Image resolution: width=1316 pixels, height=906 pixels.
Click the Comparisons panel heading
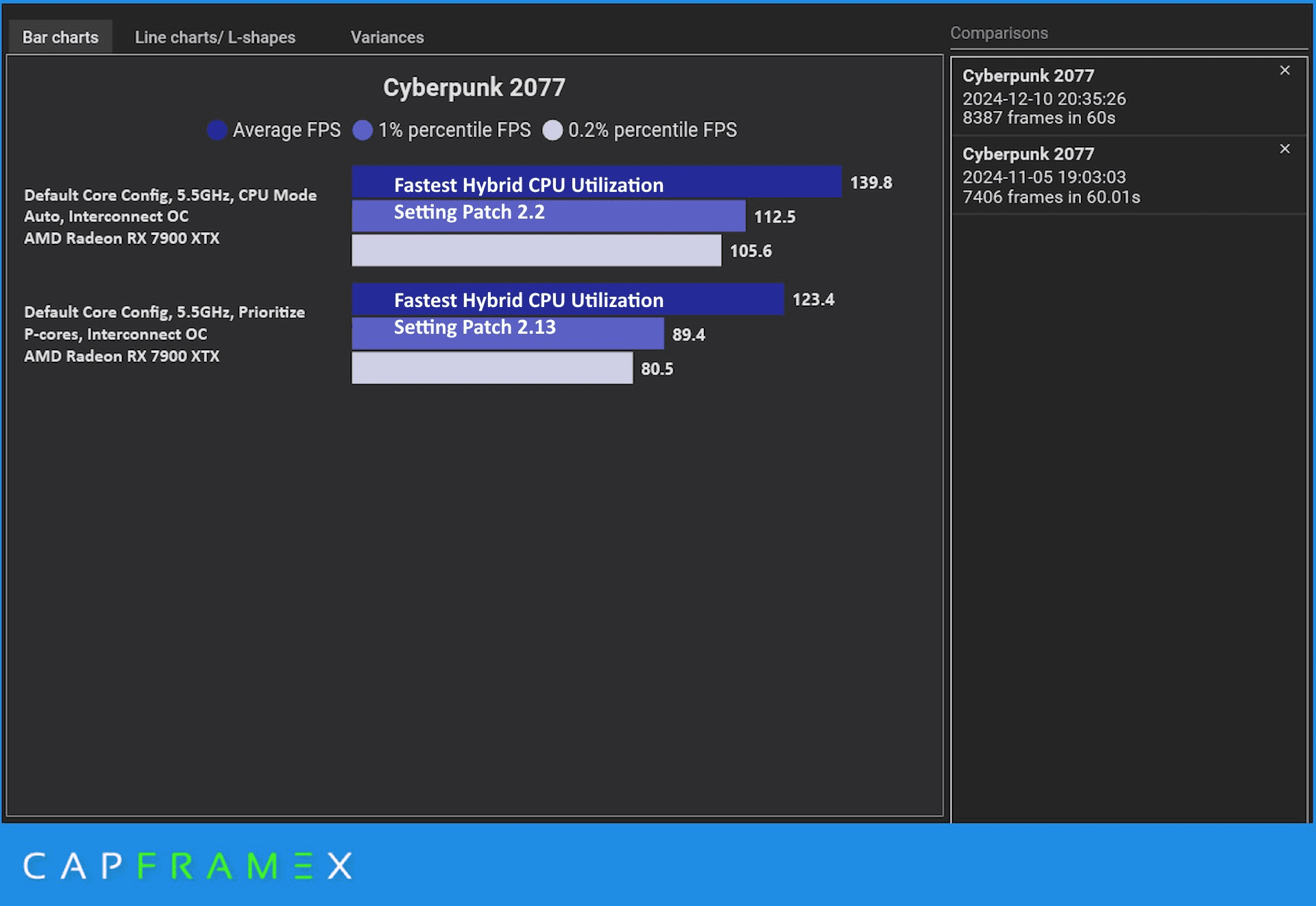pos(999,33)
